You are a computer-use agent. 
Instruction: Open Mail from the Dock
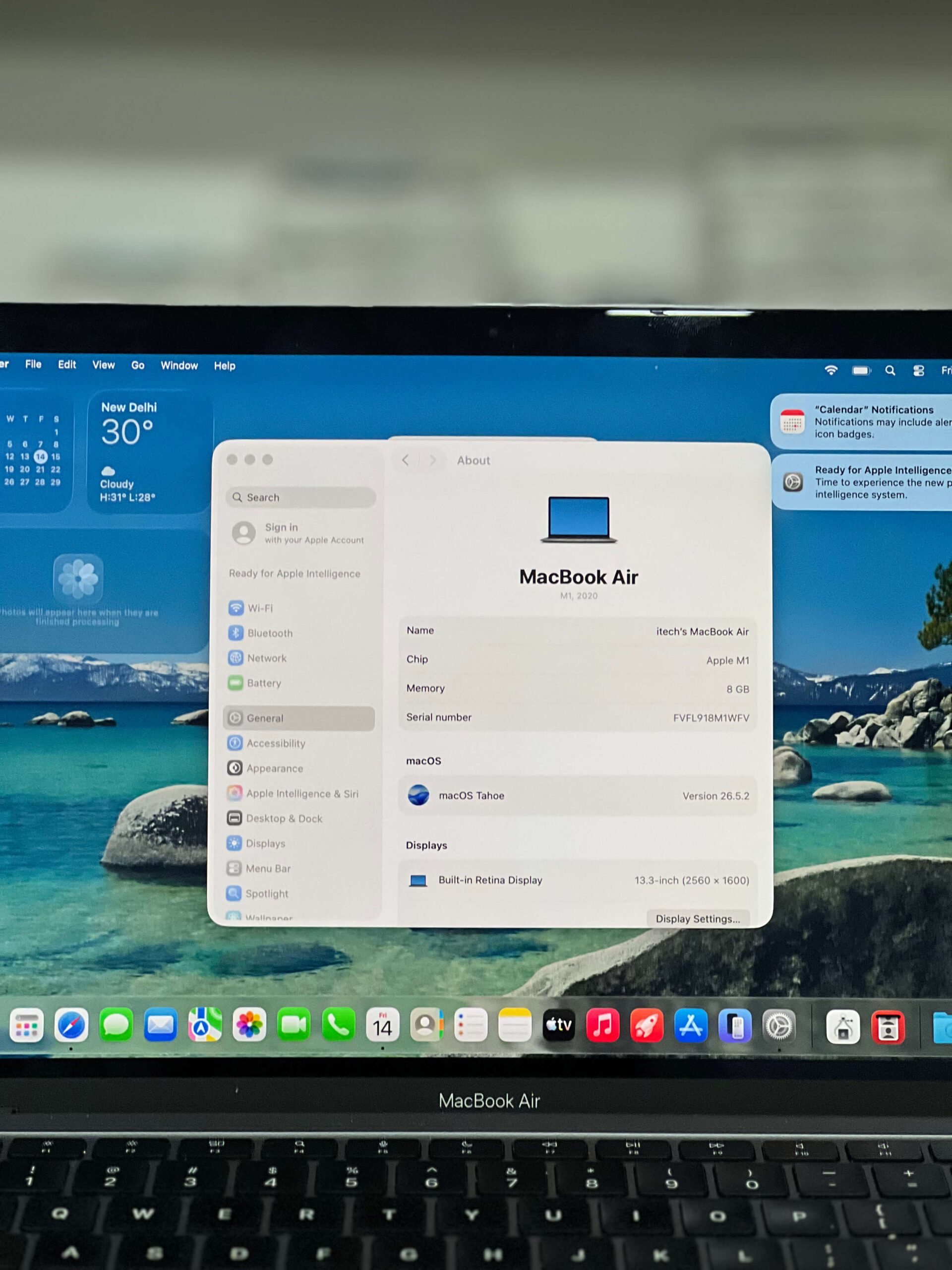[x=161, y=1025]
